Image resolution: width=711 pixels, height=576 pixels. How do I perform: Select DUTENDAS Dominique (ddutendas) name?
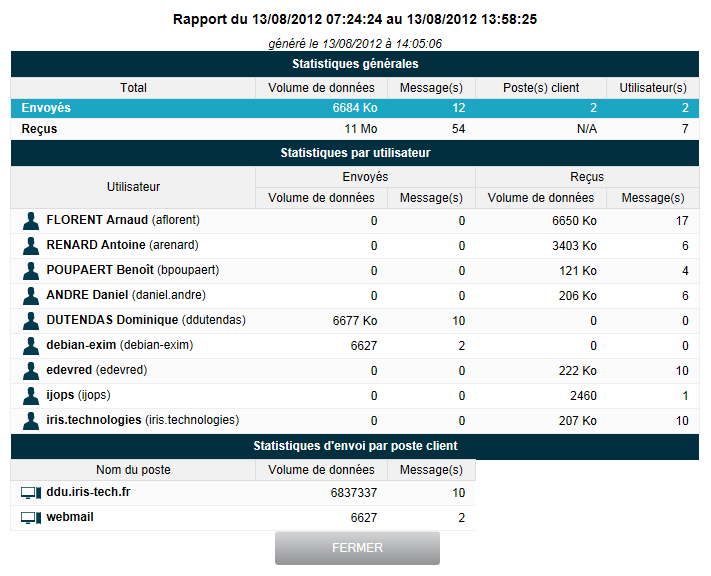(x=146, y=320)
